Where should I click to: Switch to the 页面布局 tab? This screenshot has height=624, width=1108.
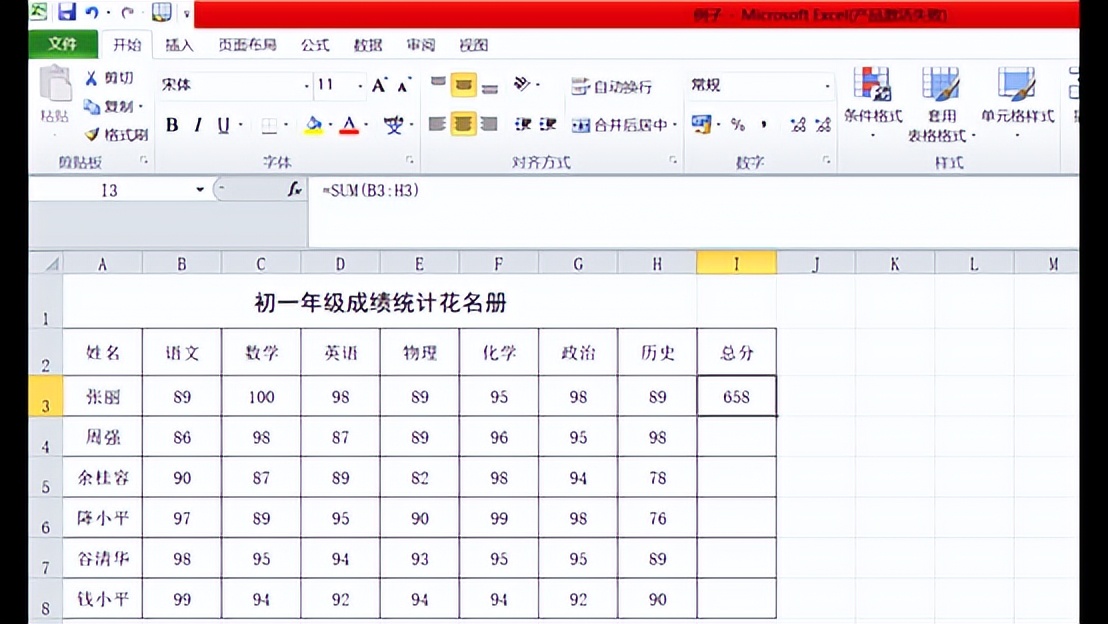247,45
